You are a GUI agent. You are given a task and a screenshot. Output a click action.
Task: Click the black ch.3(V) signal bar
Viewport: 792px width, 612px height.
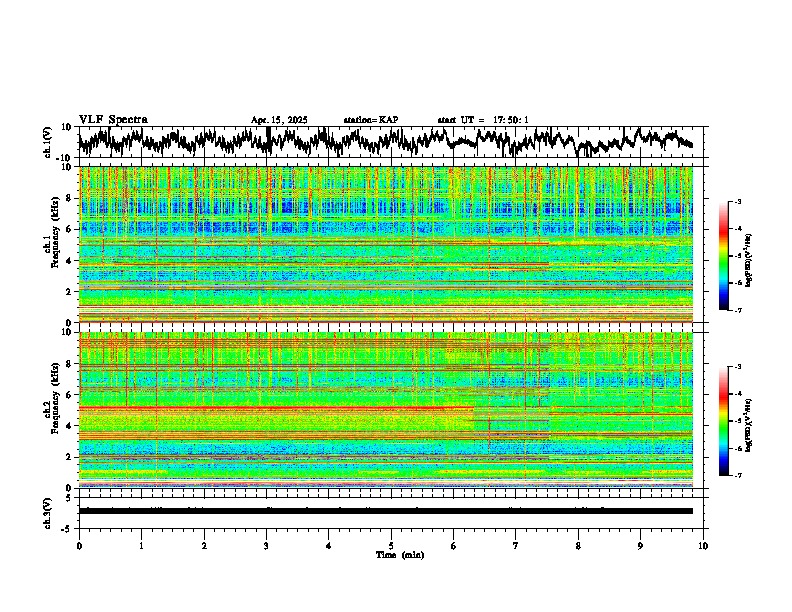[x=386, y=511]
